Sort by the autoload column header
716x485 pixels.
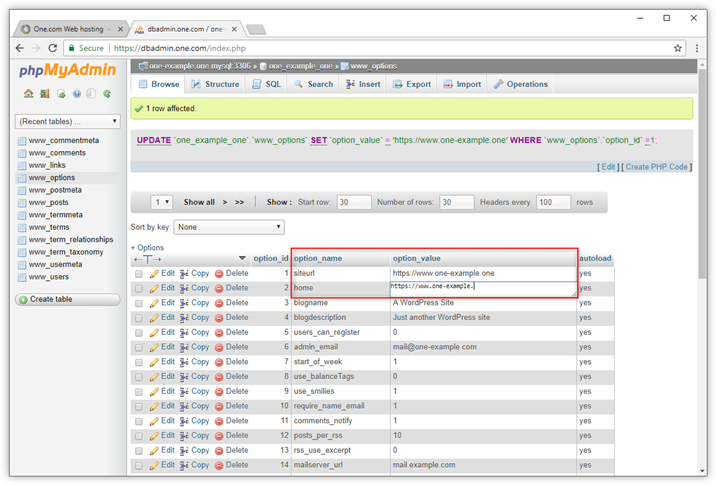(595, 258)
